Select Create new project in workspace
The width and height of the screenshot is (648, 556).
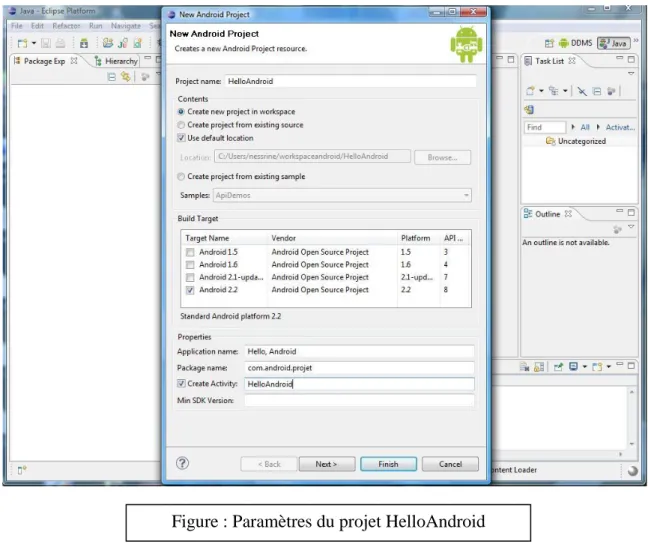pyautogui.click(x=236, y=112)
